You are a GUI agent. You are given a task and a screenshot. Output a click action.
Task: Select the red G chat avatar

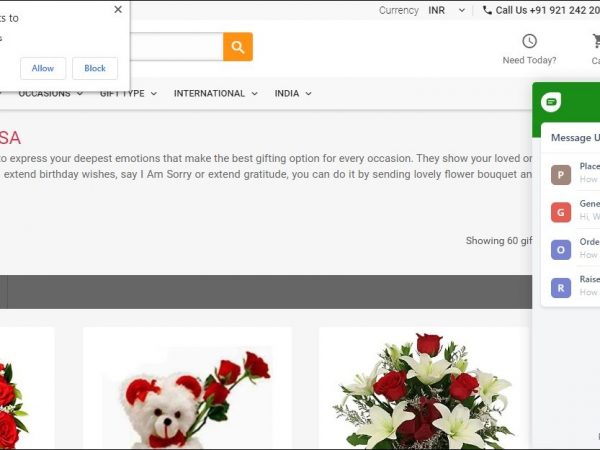[561, 212]
